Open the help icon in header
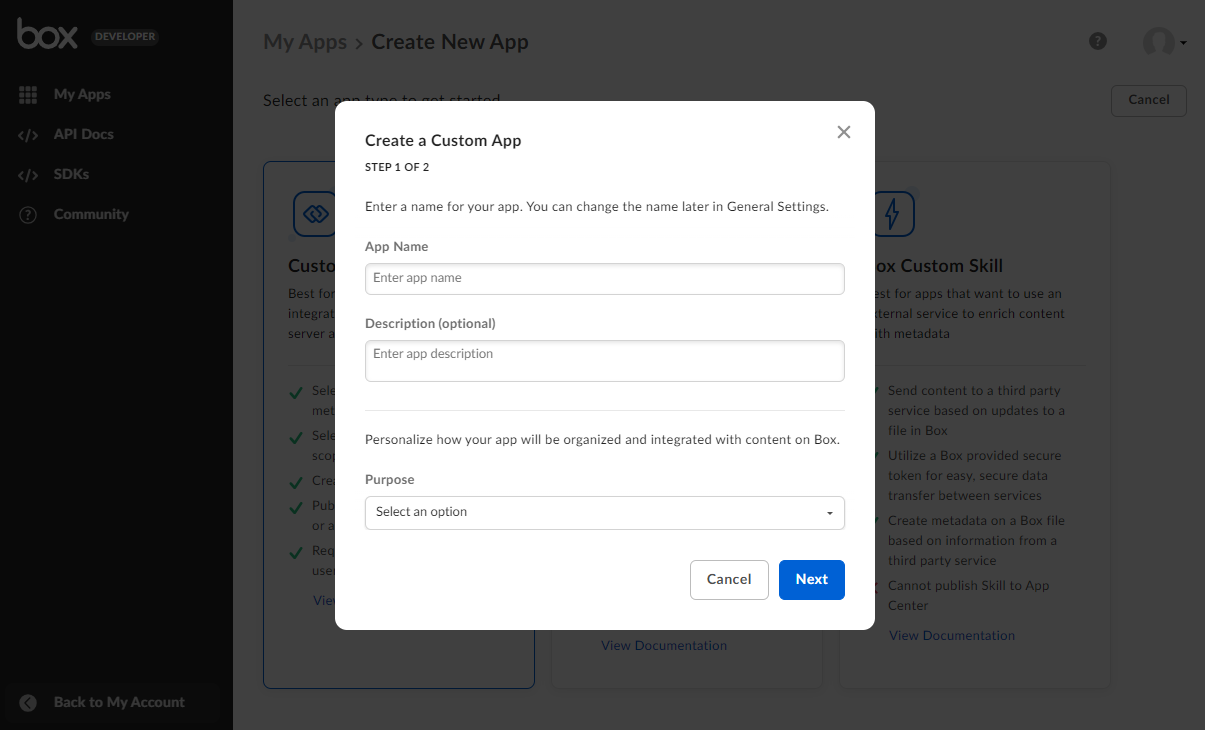The height and width of the screenshot is (730, 1205). click(1097, 41)
